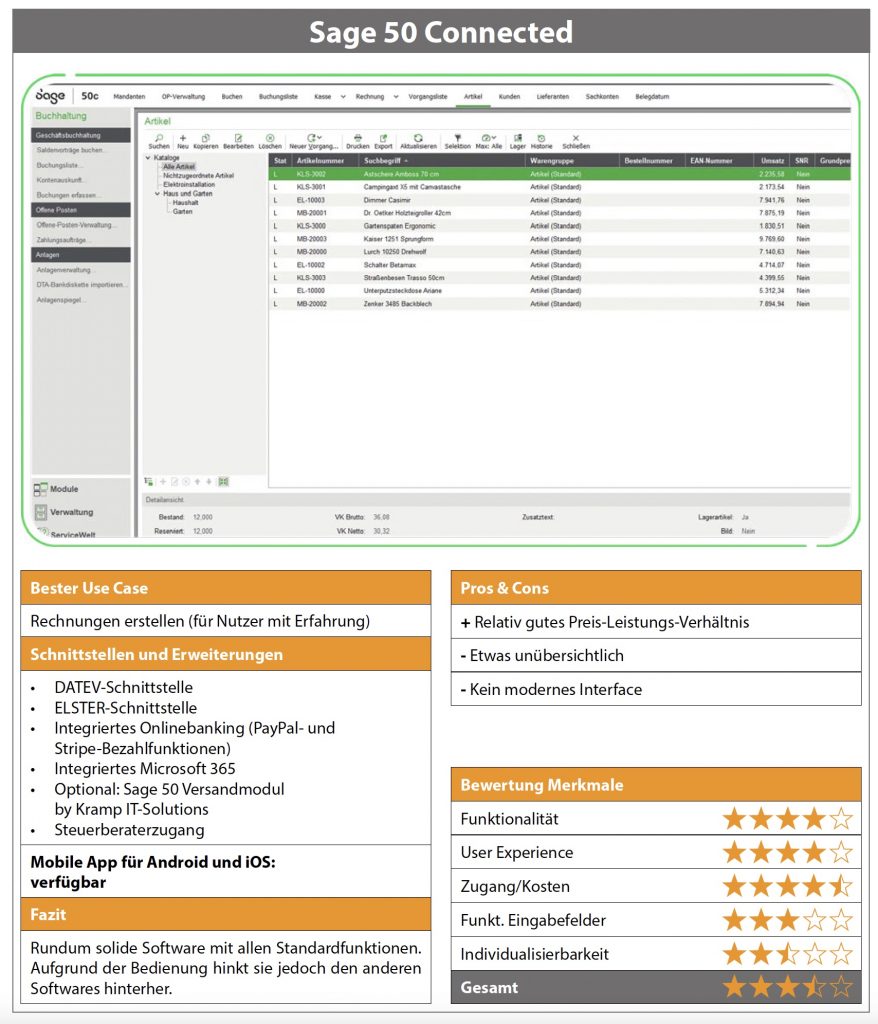Open Anlagenverwaltung link

(65, 270)
